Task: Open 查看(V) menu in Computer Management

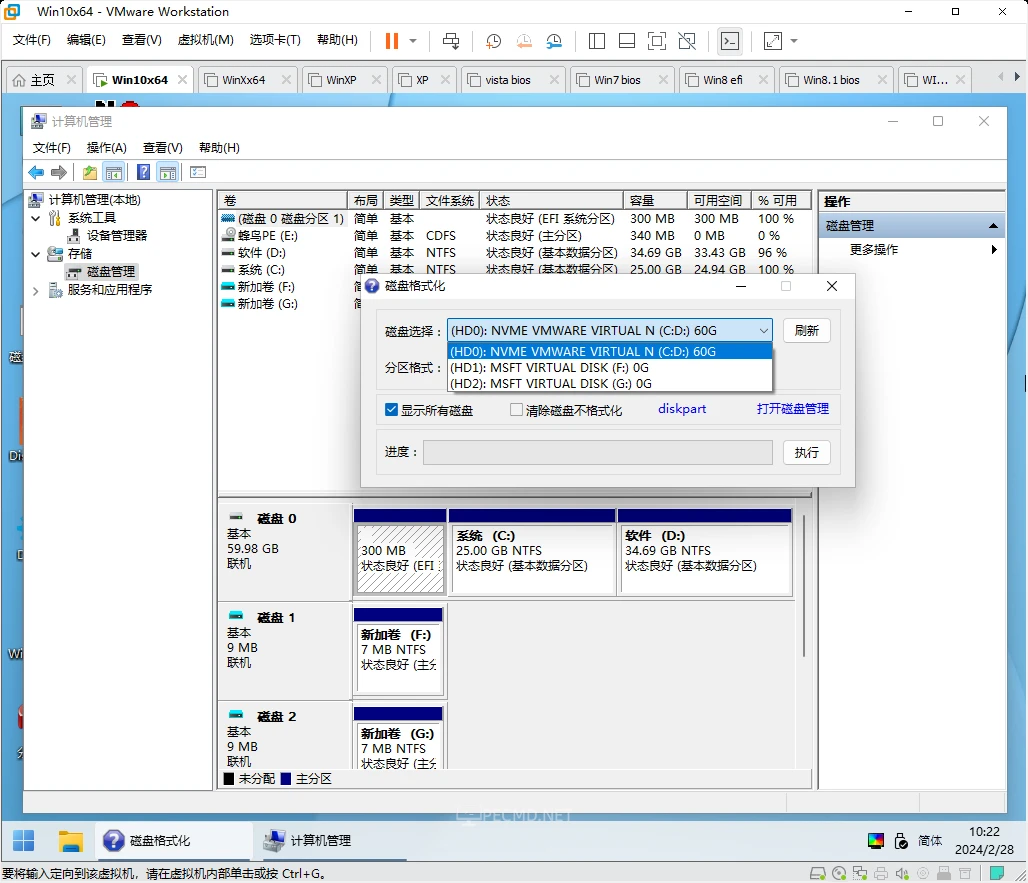Action: click(x=163, y=147)
